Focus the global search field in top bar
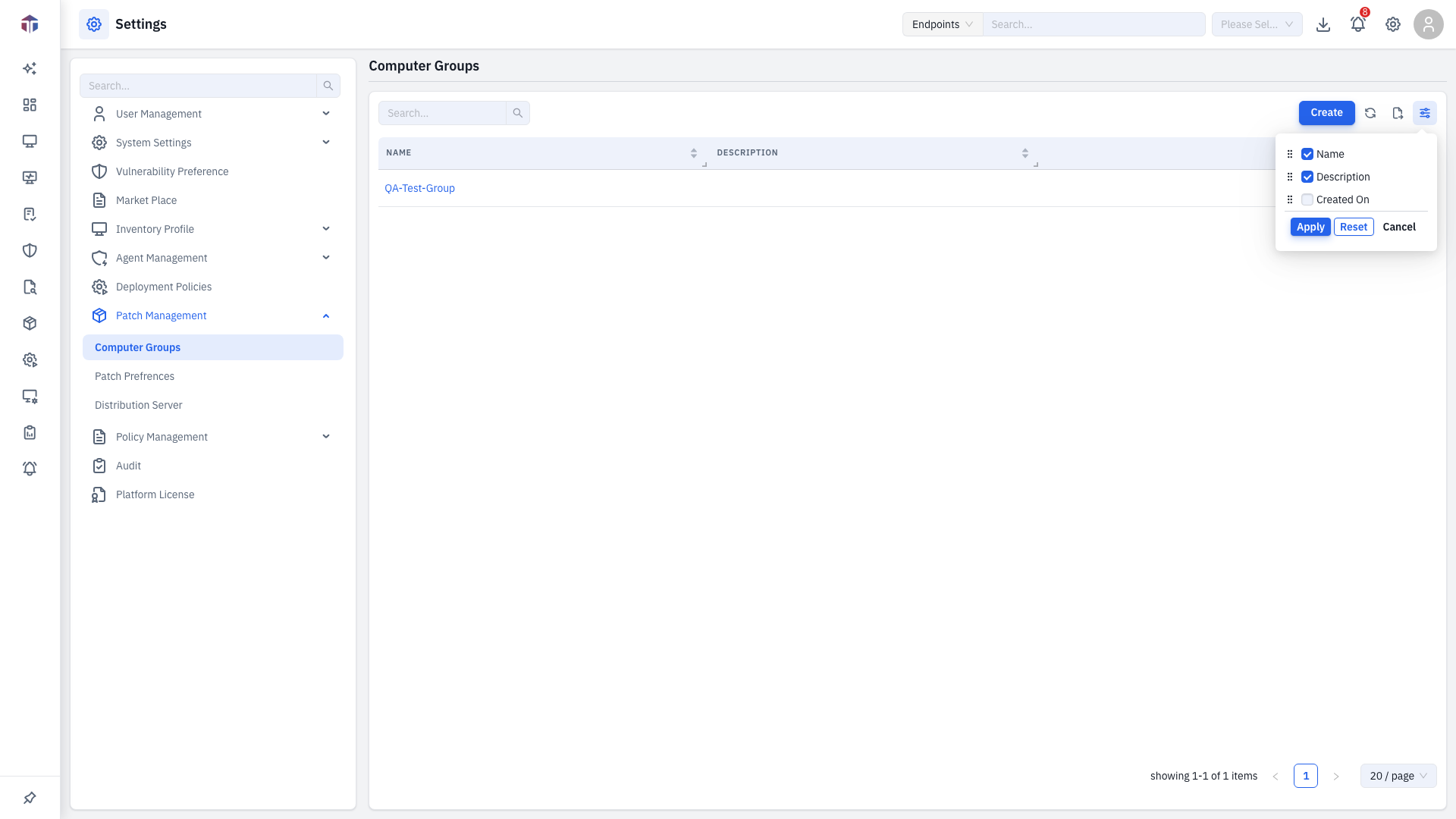 click(x=1094, y=24)
